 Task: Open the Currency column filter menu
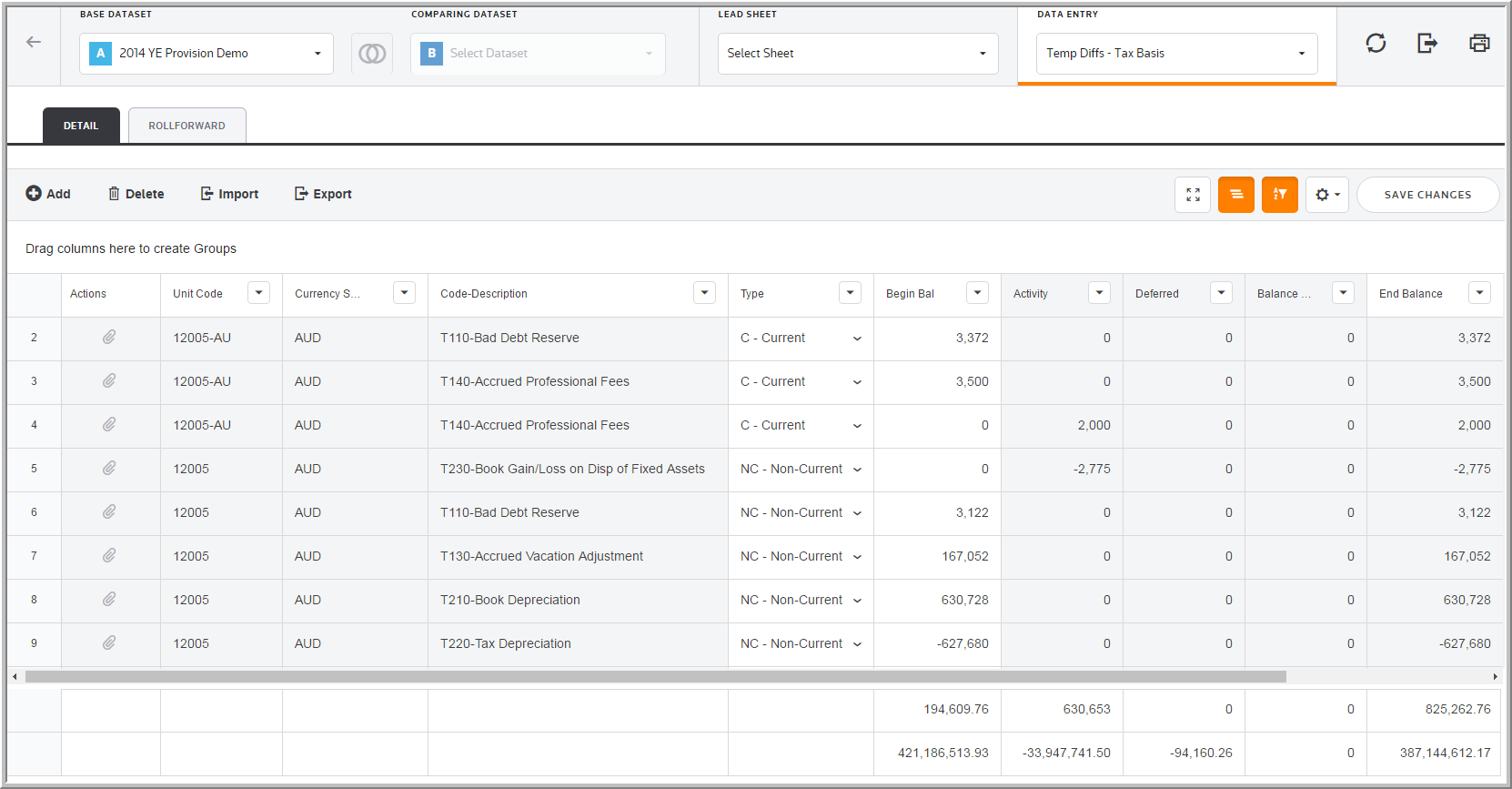coord(405,293)
